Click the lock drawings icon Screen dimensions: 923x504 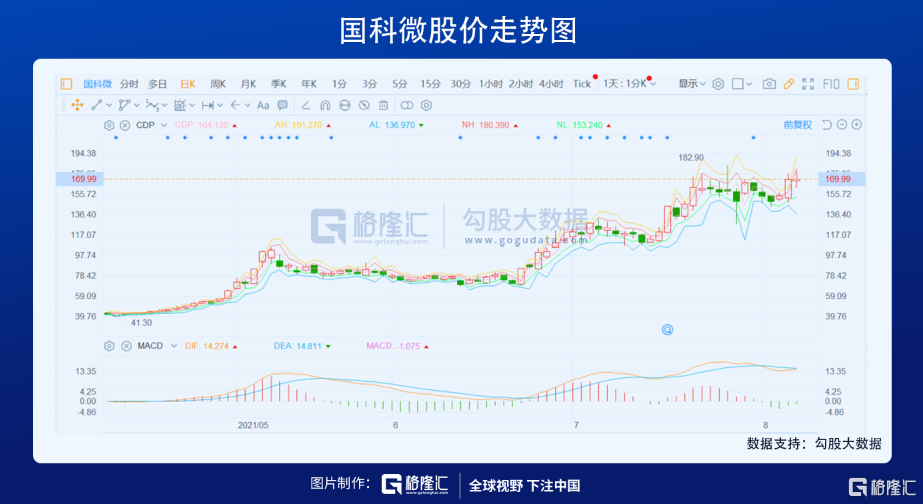click(344, 105)
